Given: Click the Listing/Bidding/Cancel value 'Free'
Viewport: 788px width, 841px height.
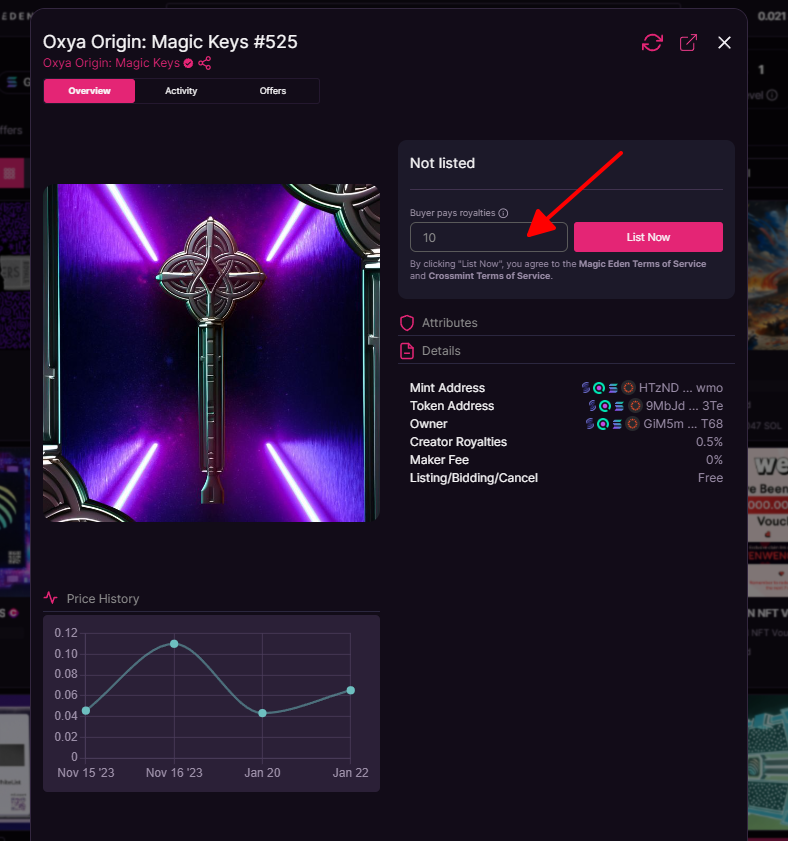Looking at the screenshot, I should [x=710, y=478].
